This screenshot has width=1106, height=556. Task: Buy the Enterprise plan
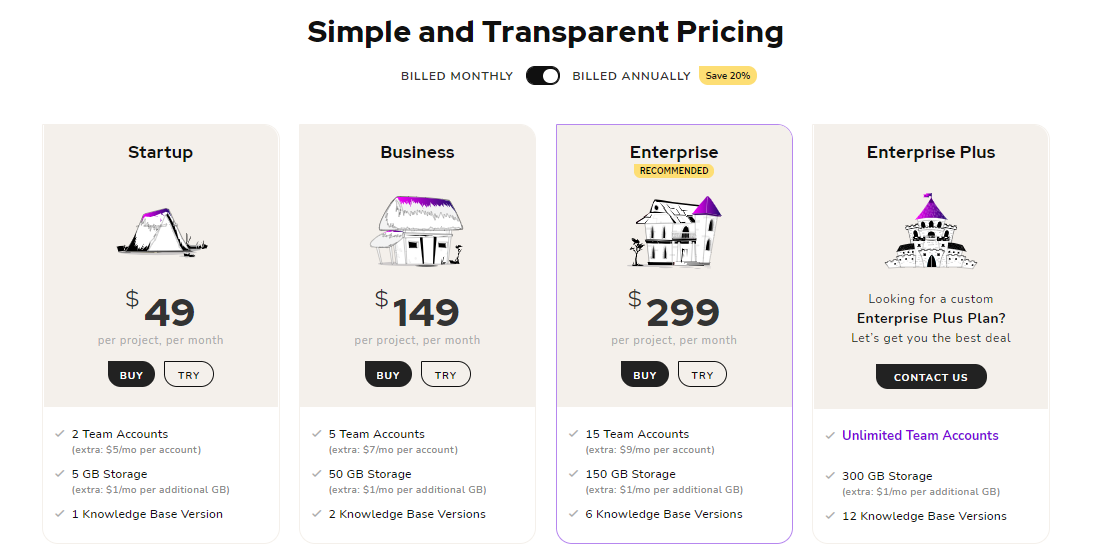point(645,375)
